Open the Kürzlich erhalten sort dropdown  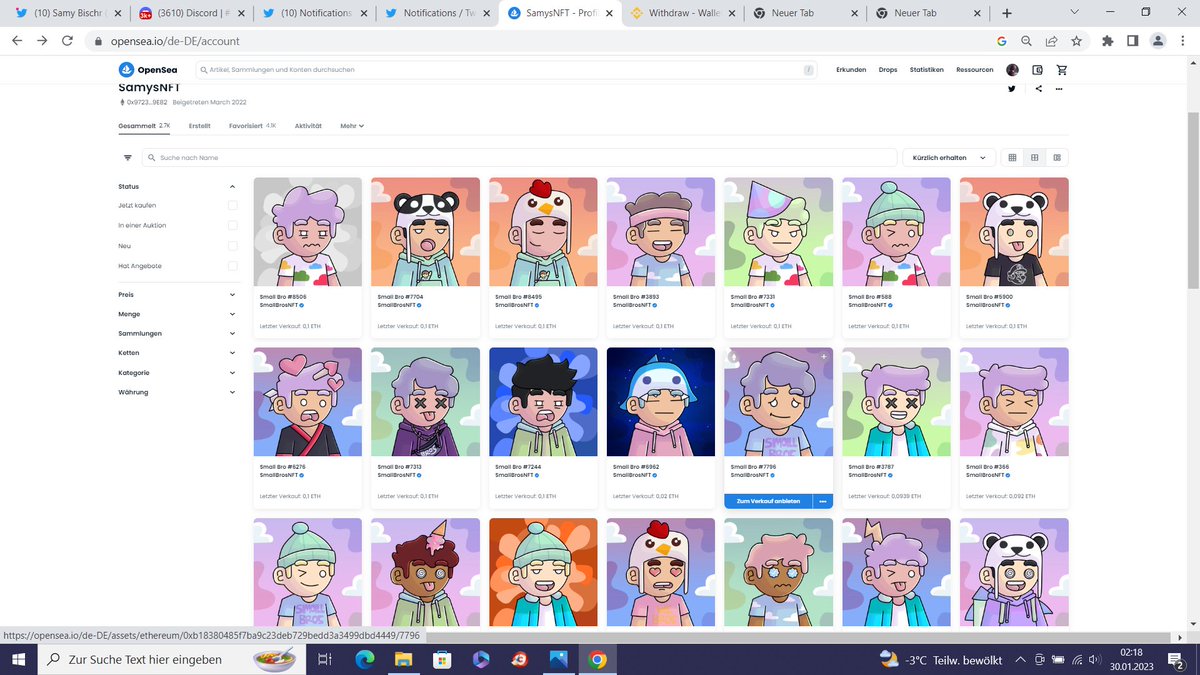tap(949, 158)
